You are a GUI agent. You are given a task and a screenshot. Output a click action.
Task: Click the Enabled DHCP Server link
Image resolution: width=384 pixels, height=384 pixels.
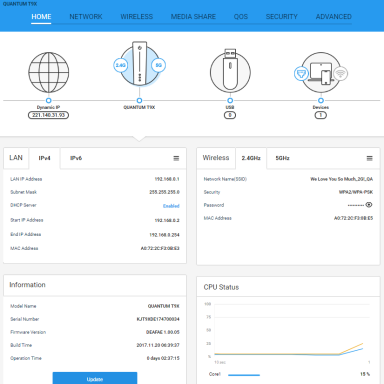point(171,206)
